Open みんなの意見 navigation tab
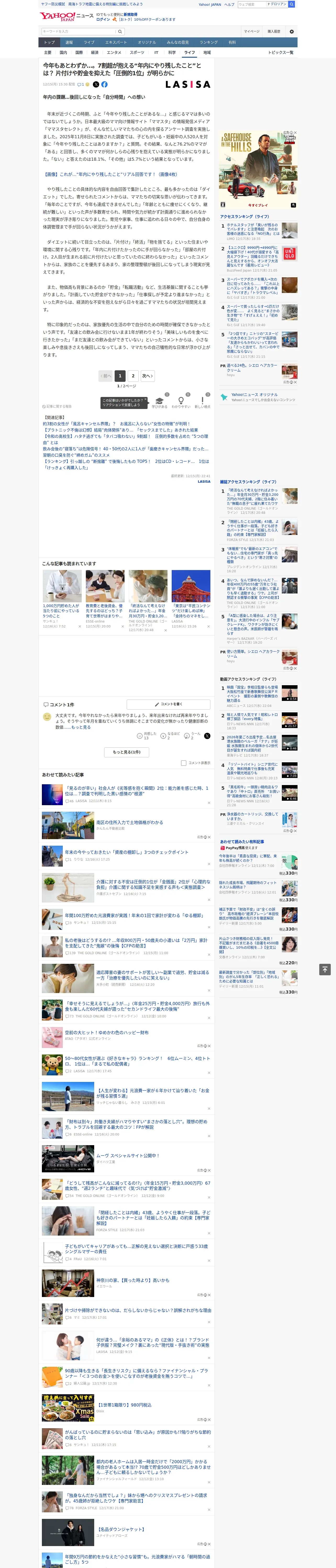 point(177,43)
